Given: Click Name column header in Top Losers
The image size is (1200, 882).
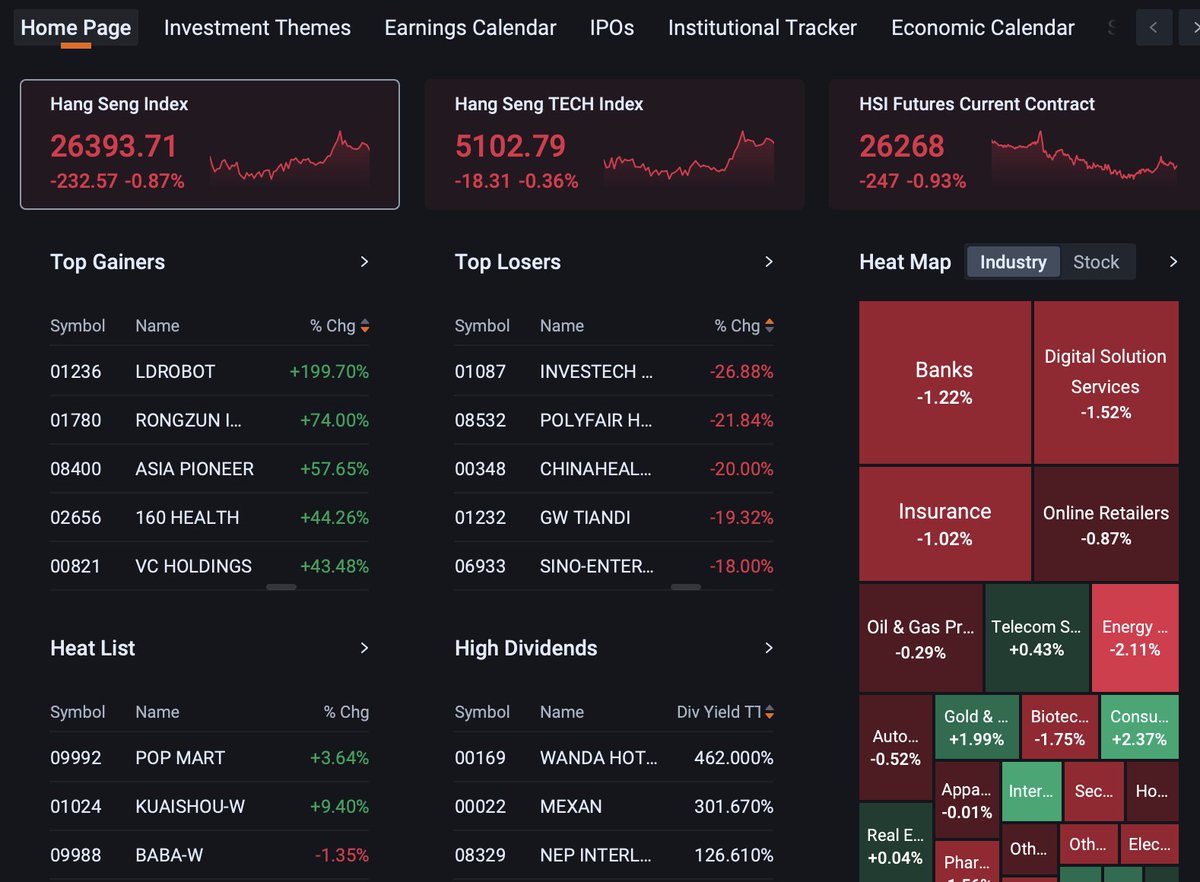Looking at the screenshot, I should [562, 326].
